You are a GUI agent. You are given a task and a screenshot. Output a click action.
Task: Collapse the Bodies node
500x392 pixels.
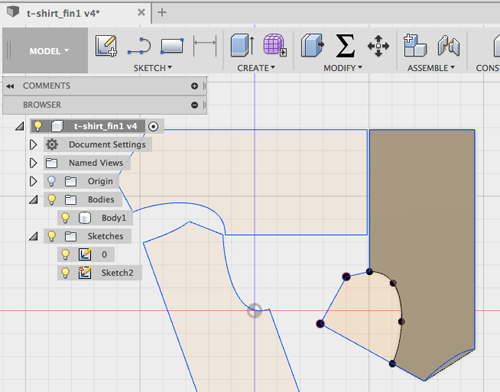tap(33, 200)
